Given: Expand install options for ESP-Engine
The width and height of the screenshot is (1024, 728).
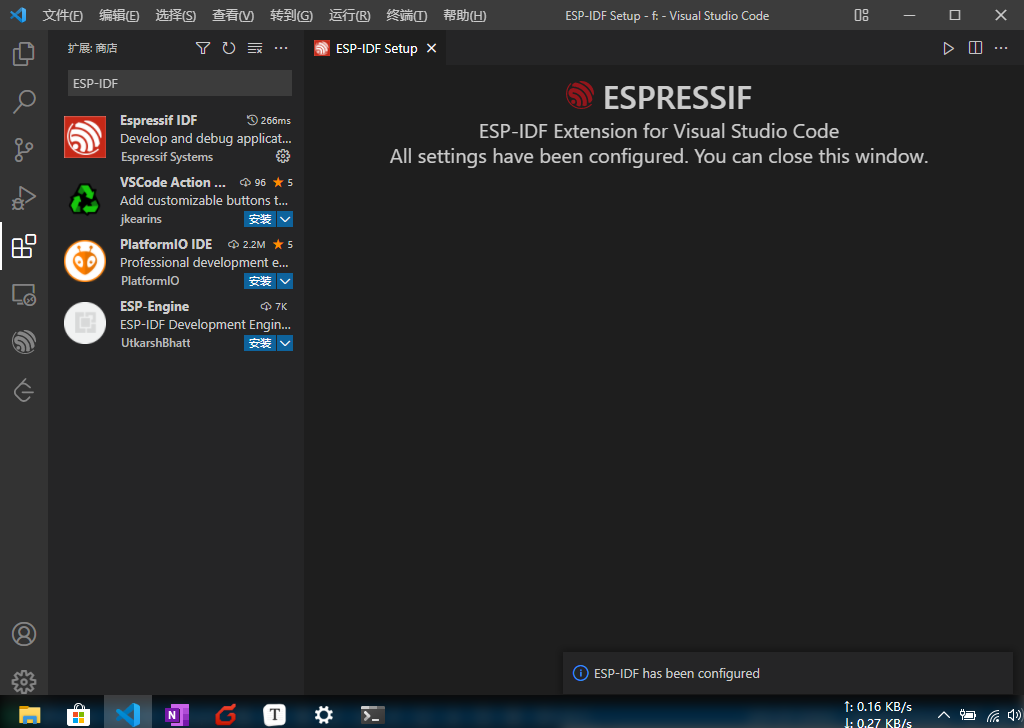Looking at the screenshot, I should 285,343.
